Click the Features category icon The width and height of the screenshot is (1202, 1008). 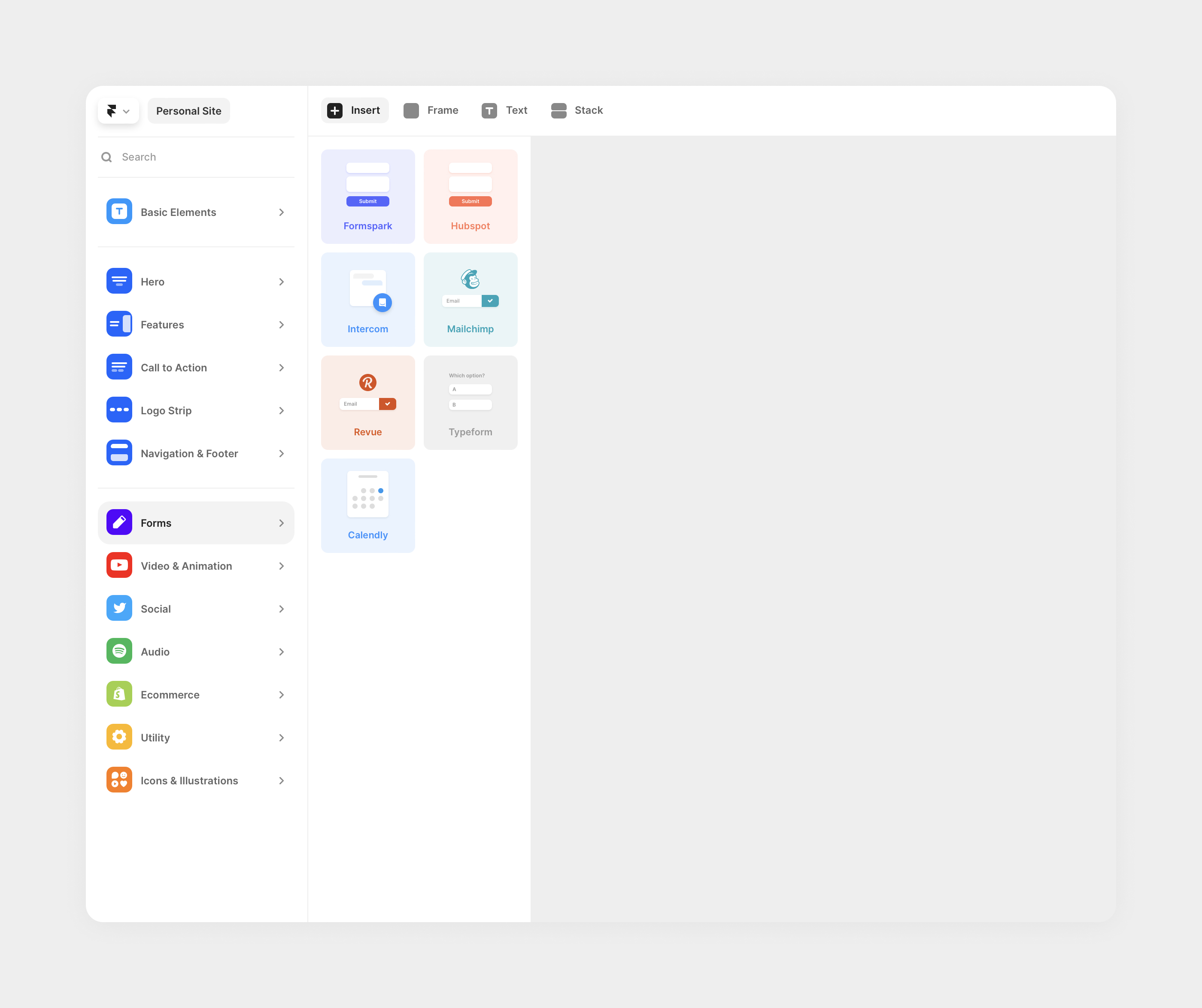point(119,325)
